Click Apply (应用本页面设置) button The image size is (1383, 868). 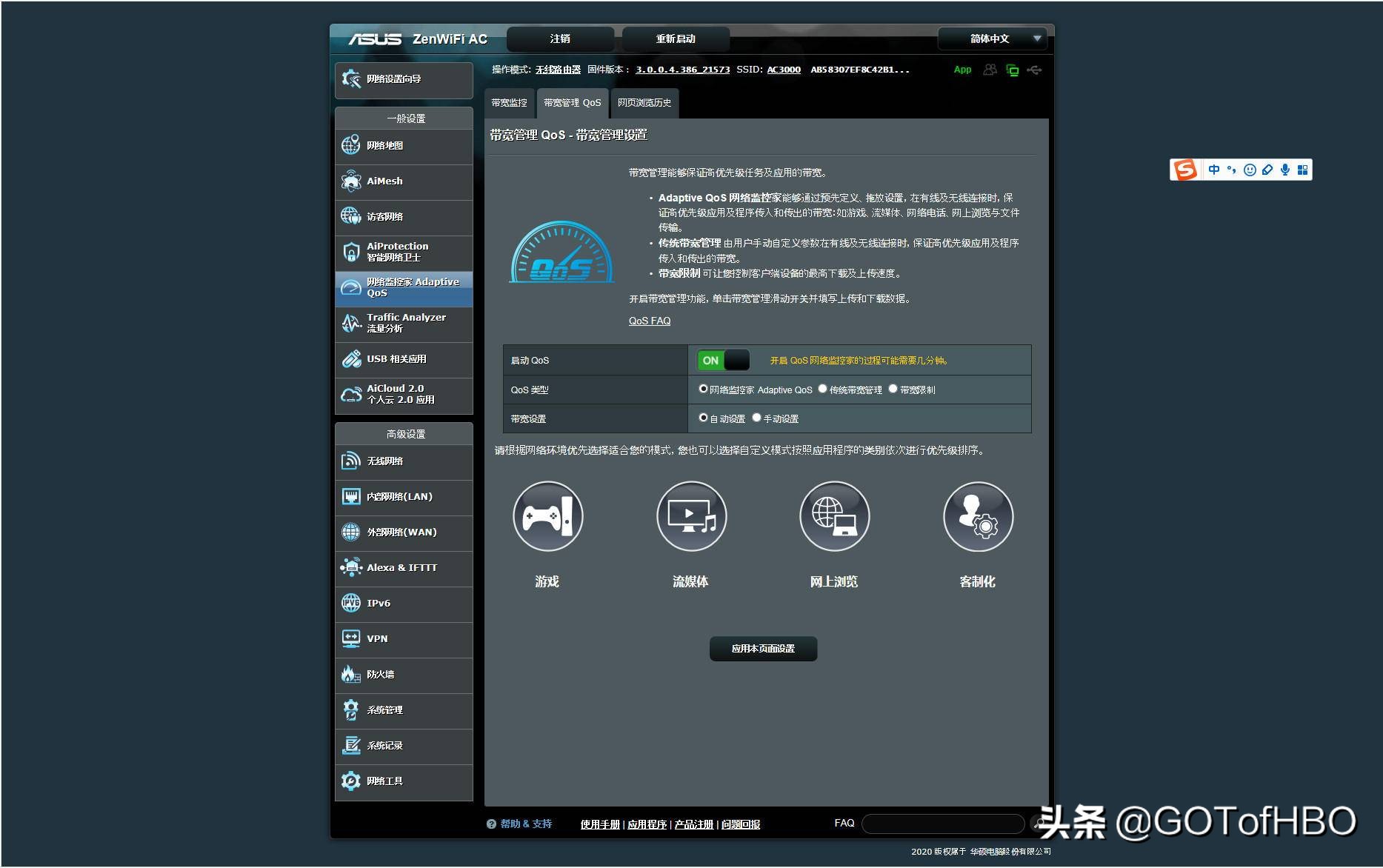(x=763, y=649)
